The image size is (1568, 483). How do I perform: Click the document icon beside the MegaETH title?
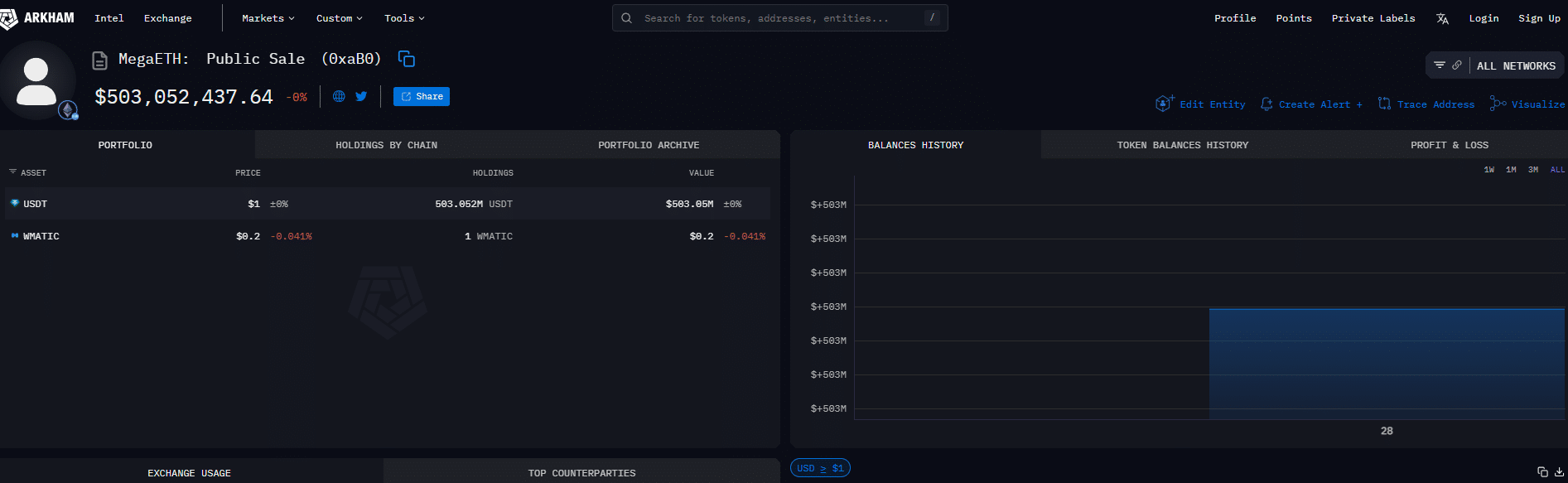99,60
